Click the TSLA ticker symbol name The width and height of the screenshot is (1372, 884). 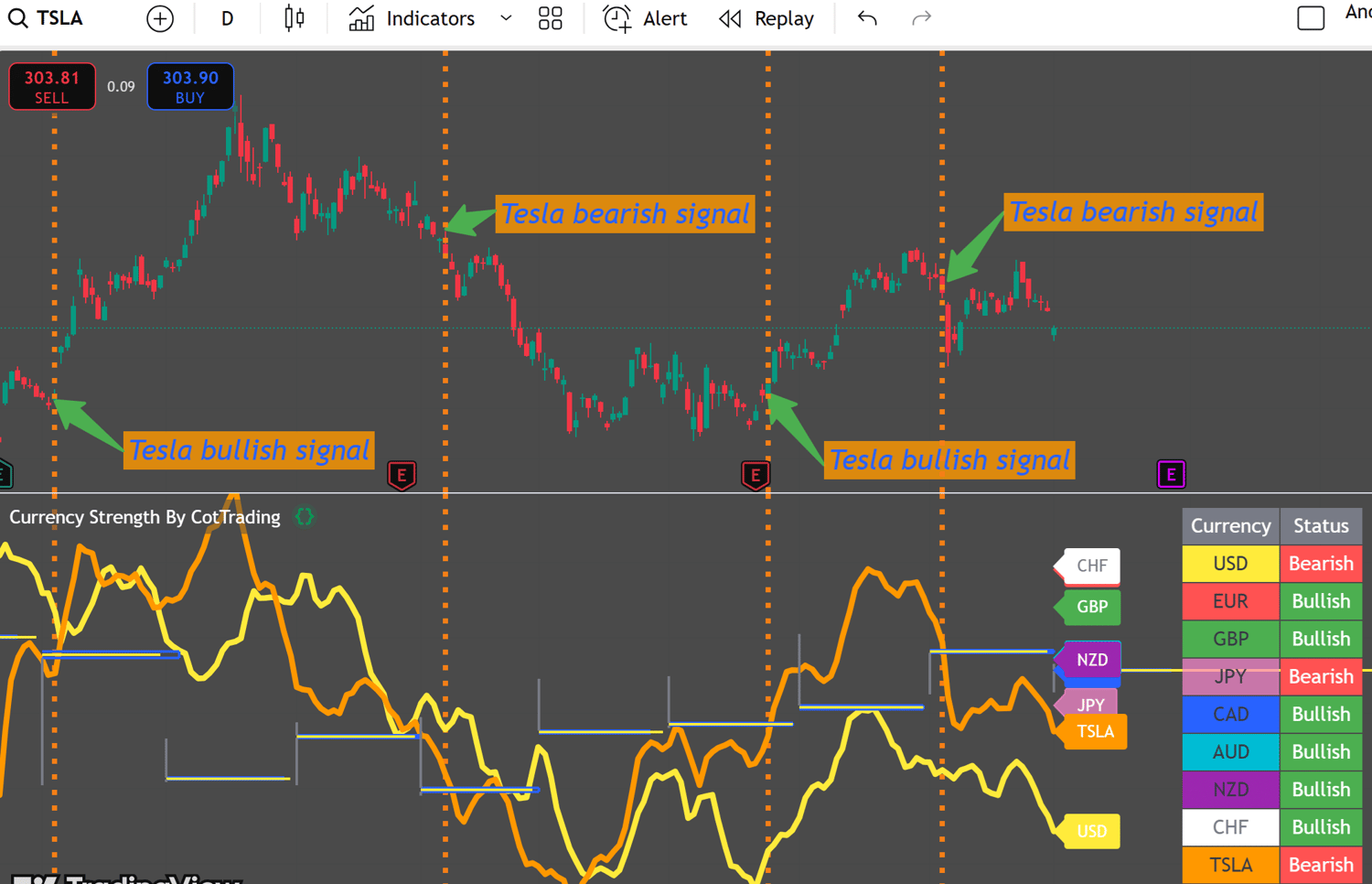click(x=59, y=18)
